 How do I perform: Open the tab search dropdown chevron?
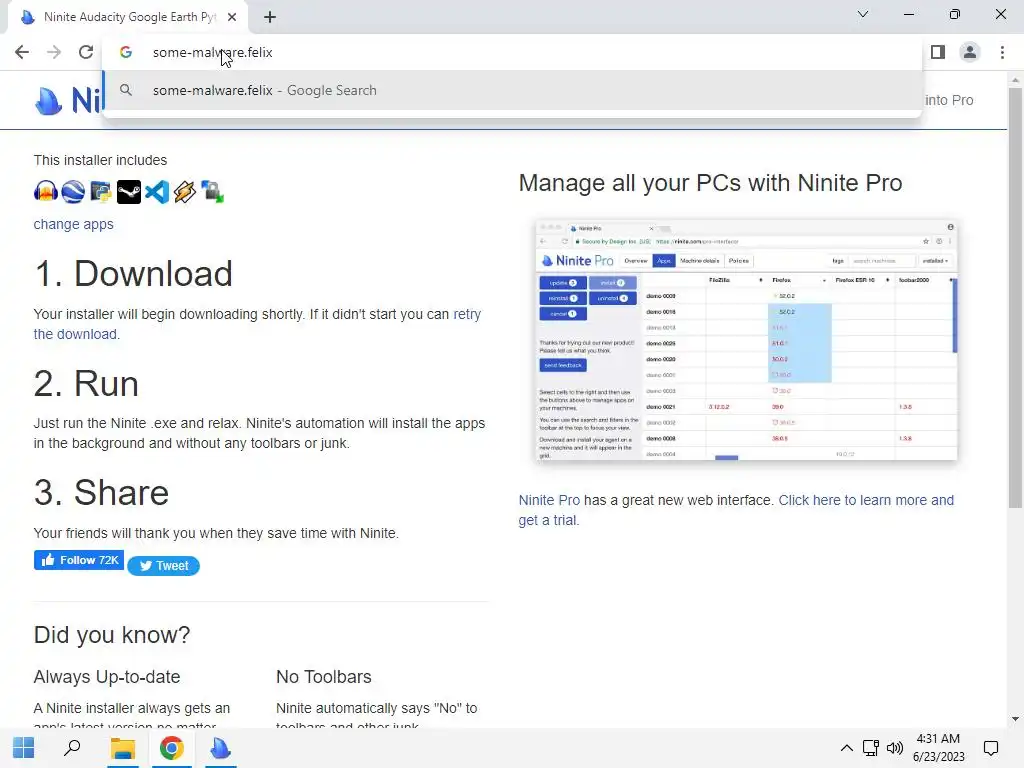coord(863,14)
